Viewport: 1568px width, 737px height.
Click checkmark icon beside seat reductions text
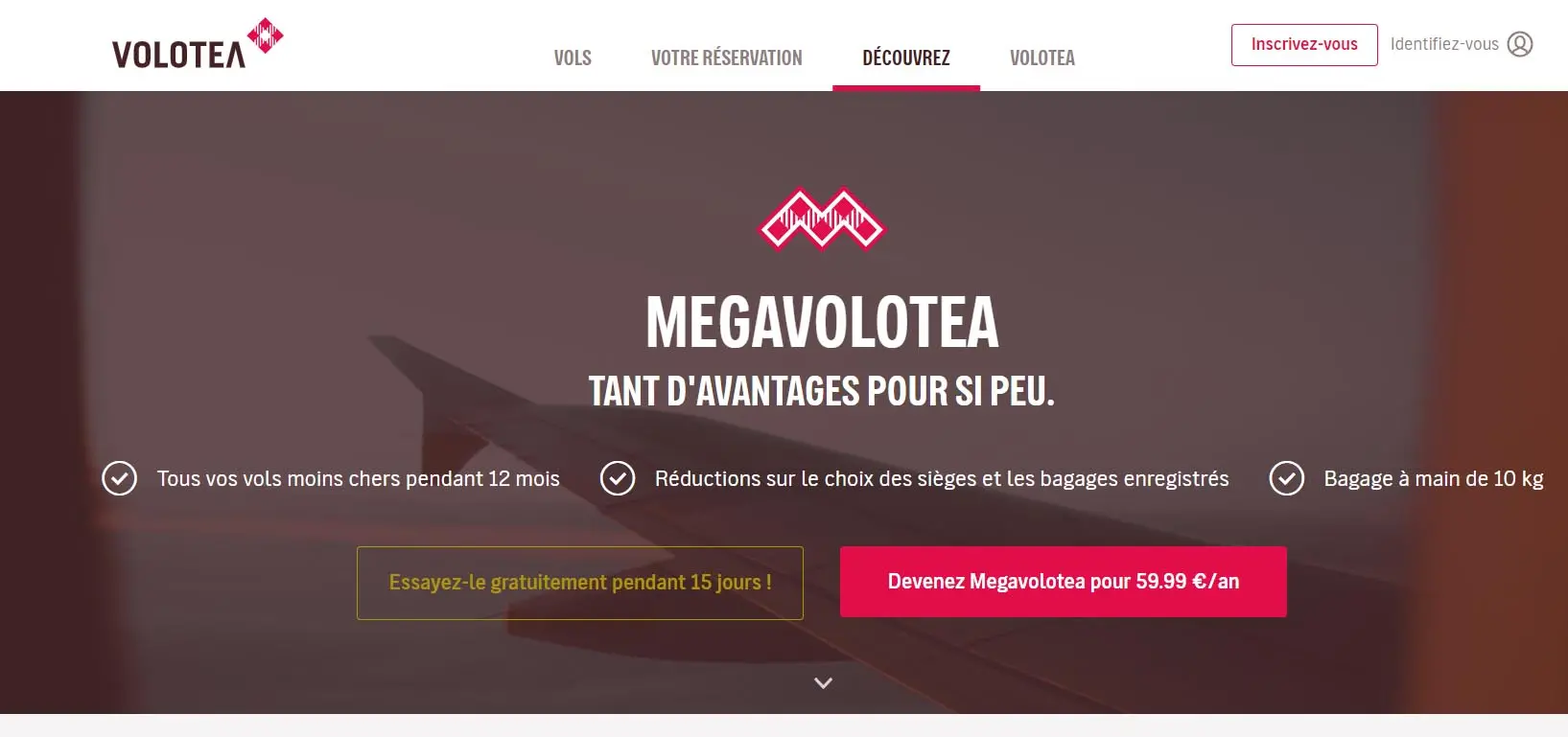(618, 478)
